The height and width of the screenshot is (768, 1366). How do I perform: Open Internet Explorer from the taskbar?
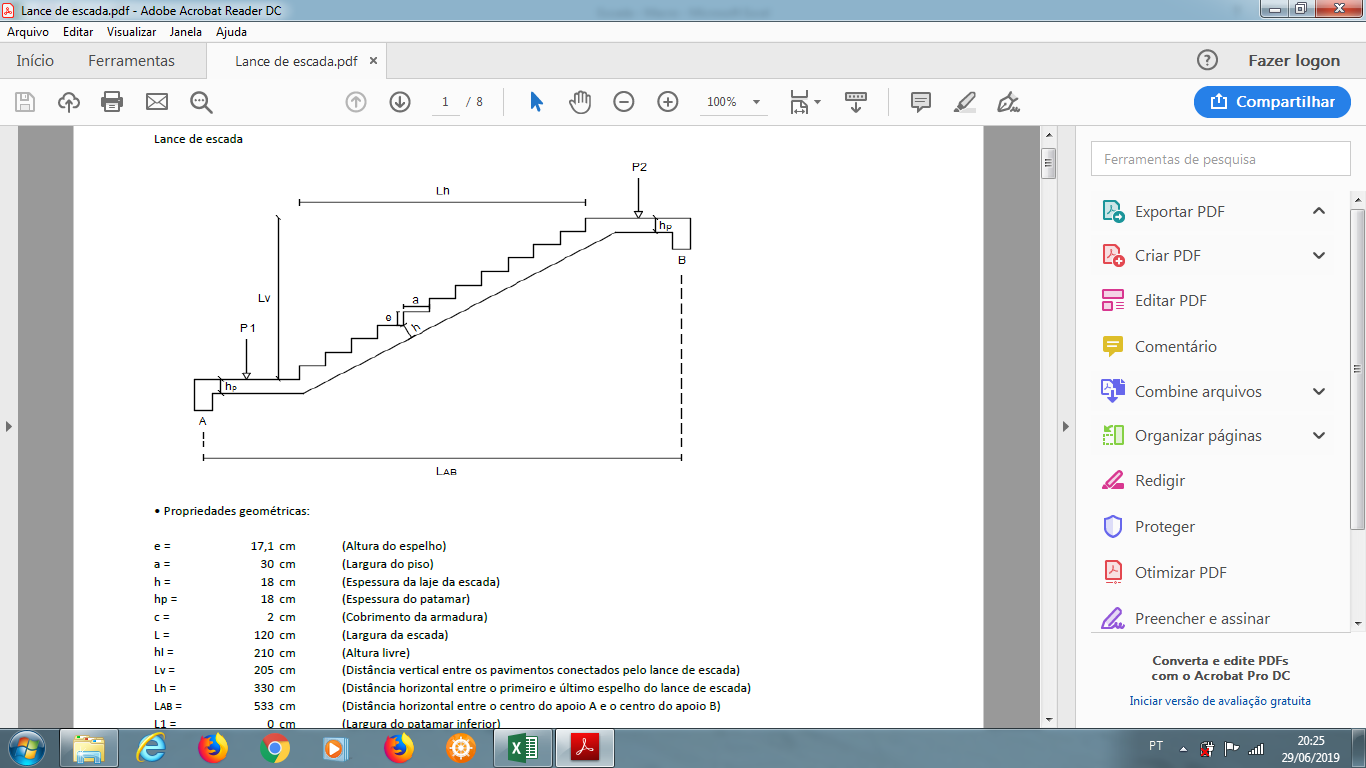coord(152,748)
